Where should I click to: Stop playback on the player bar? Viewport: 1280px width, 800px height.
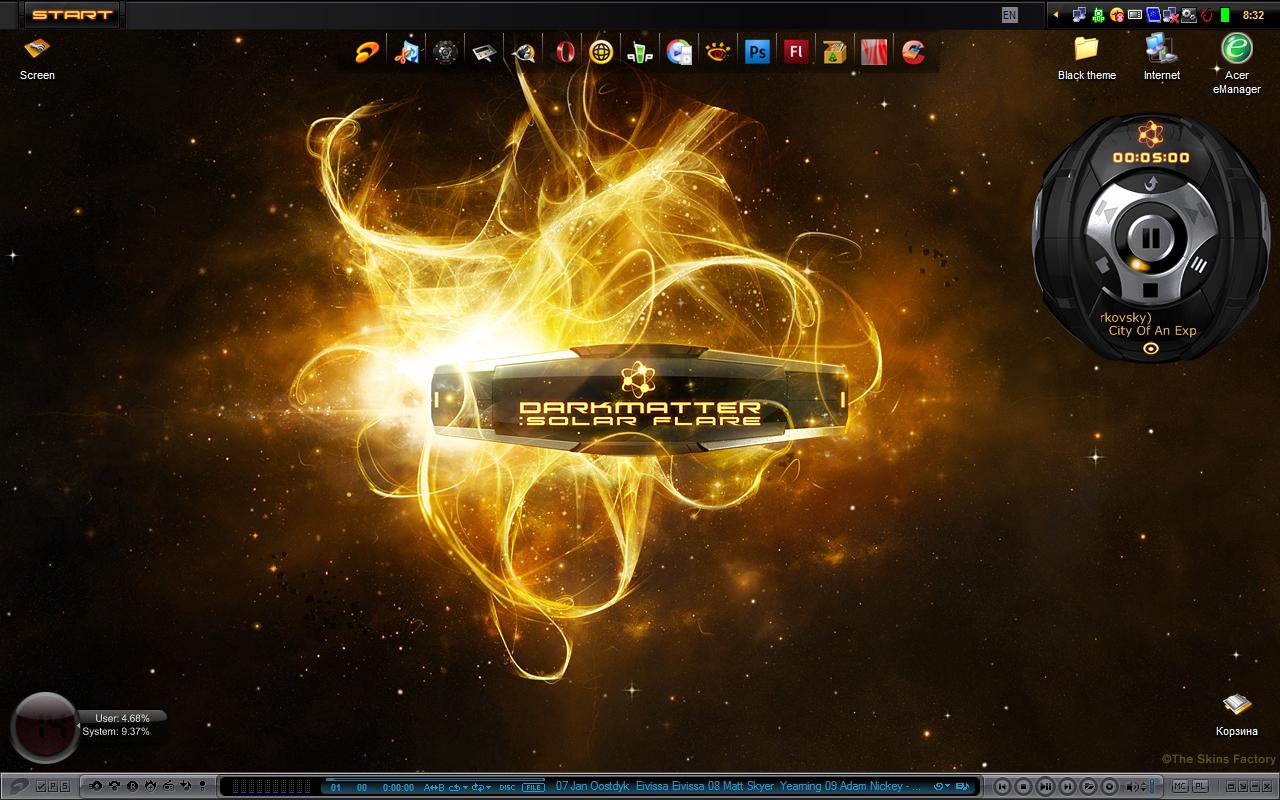[x=1023, y=787]
